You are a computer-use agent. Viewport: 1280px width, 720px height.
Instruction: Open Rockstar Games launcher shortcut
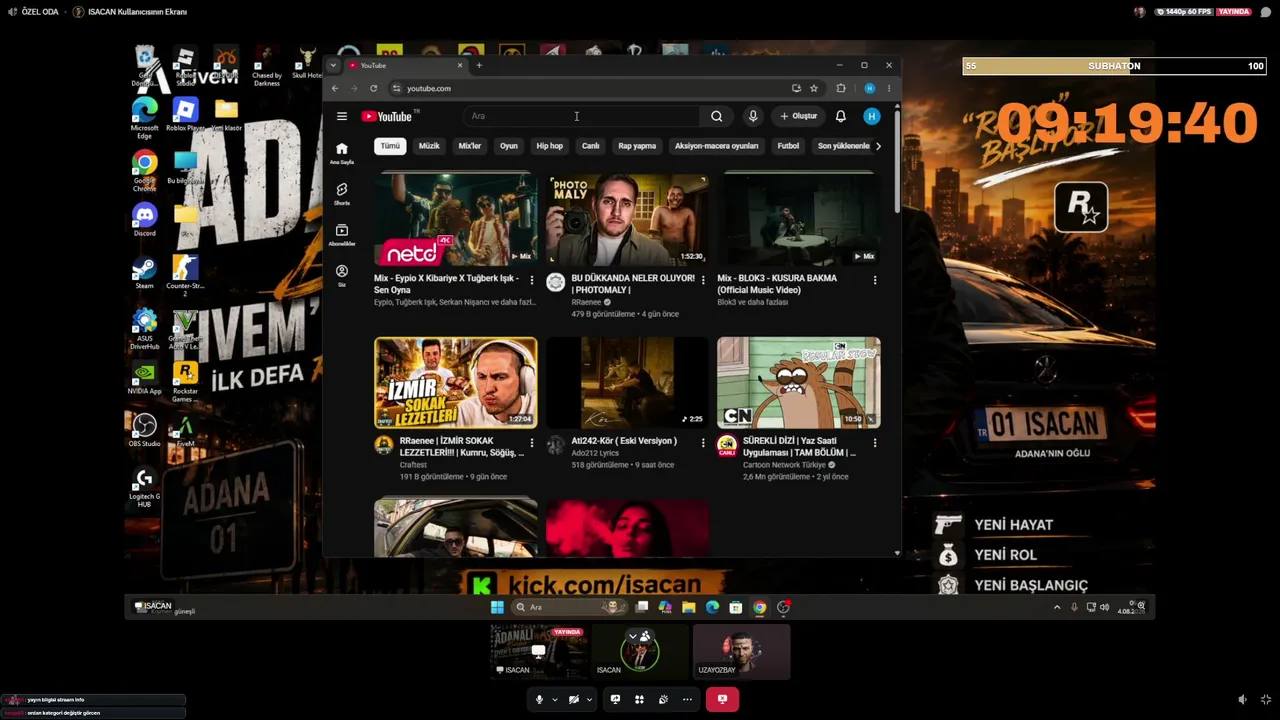(185, 381)
